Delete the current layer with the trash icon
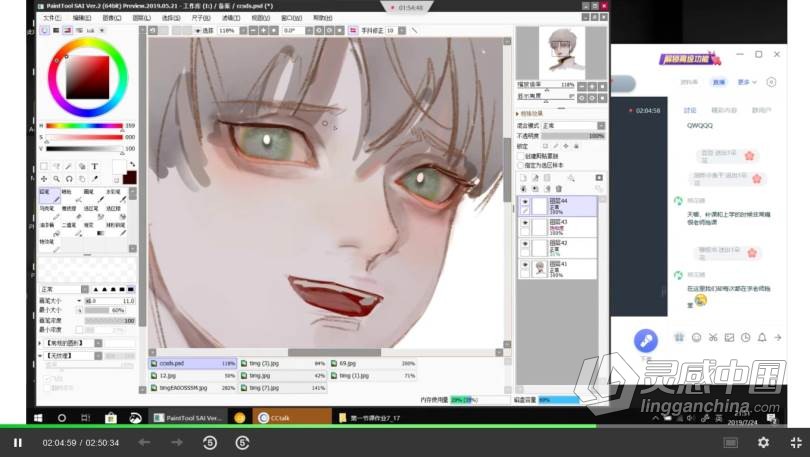 click(558, 189)
